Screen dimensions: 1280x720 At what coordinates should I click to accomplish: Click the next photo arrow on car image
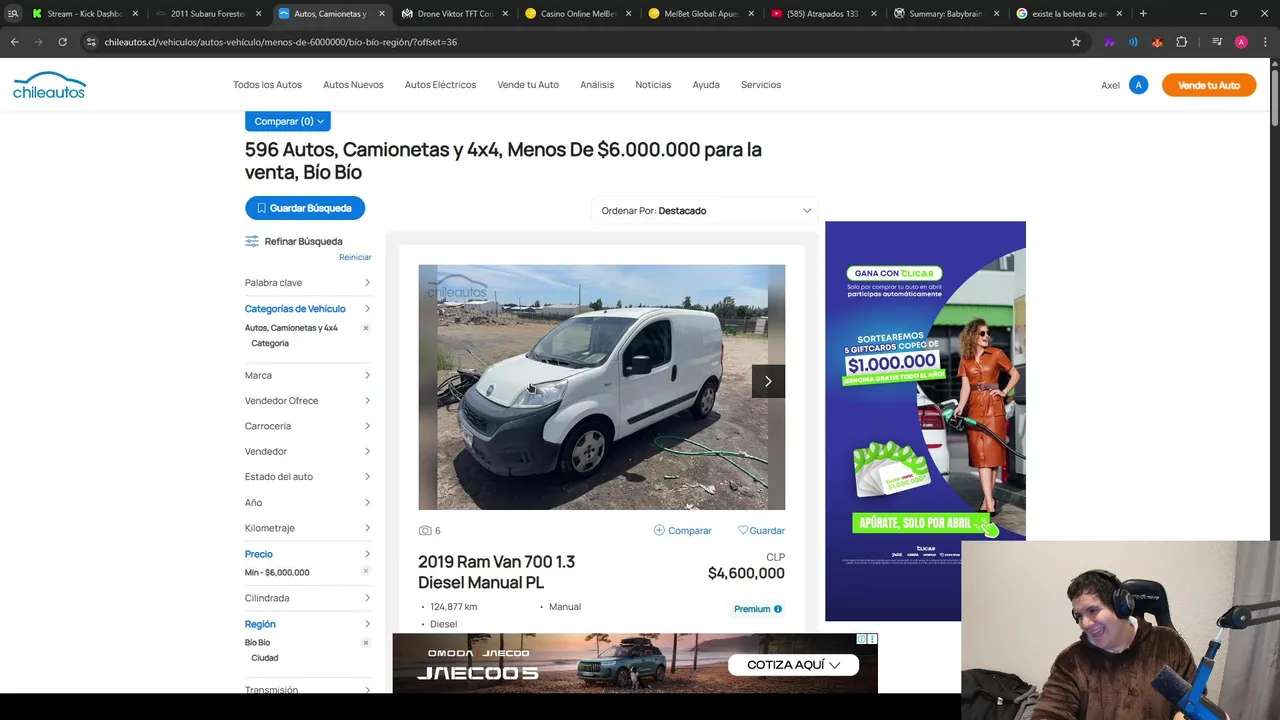tap(768, 381)
